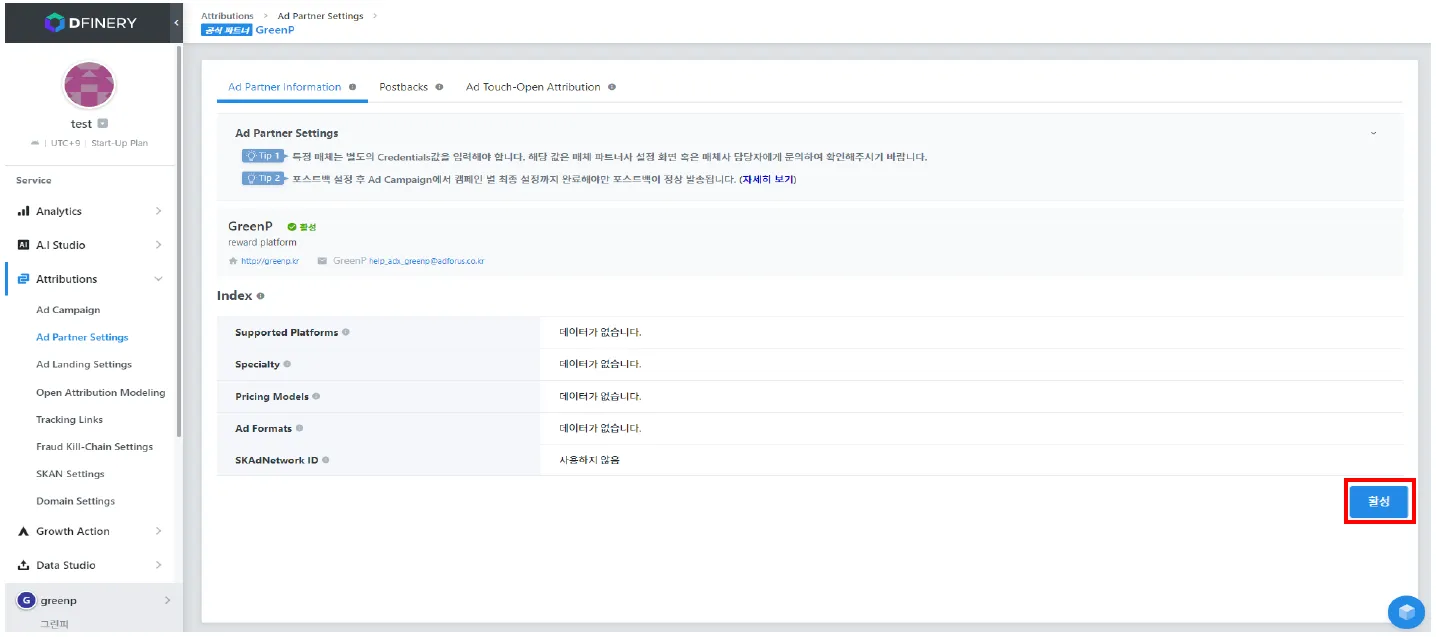Viewport: 1436px width, 637px height.
Task: Click the Growth Action icon
Action: pos(24,531)
